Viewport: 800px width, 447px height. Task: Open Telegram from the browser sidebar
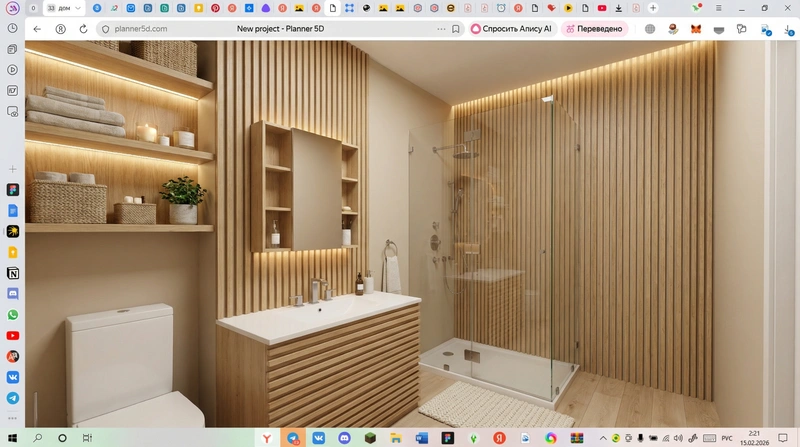tap(13, 398)
